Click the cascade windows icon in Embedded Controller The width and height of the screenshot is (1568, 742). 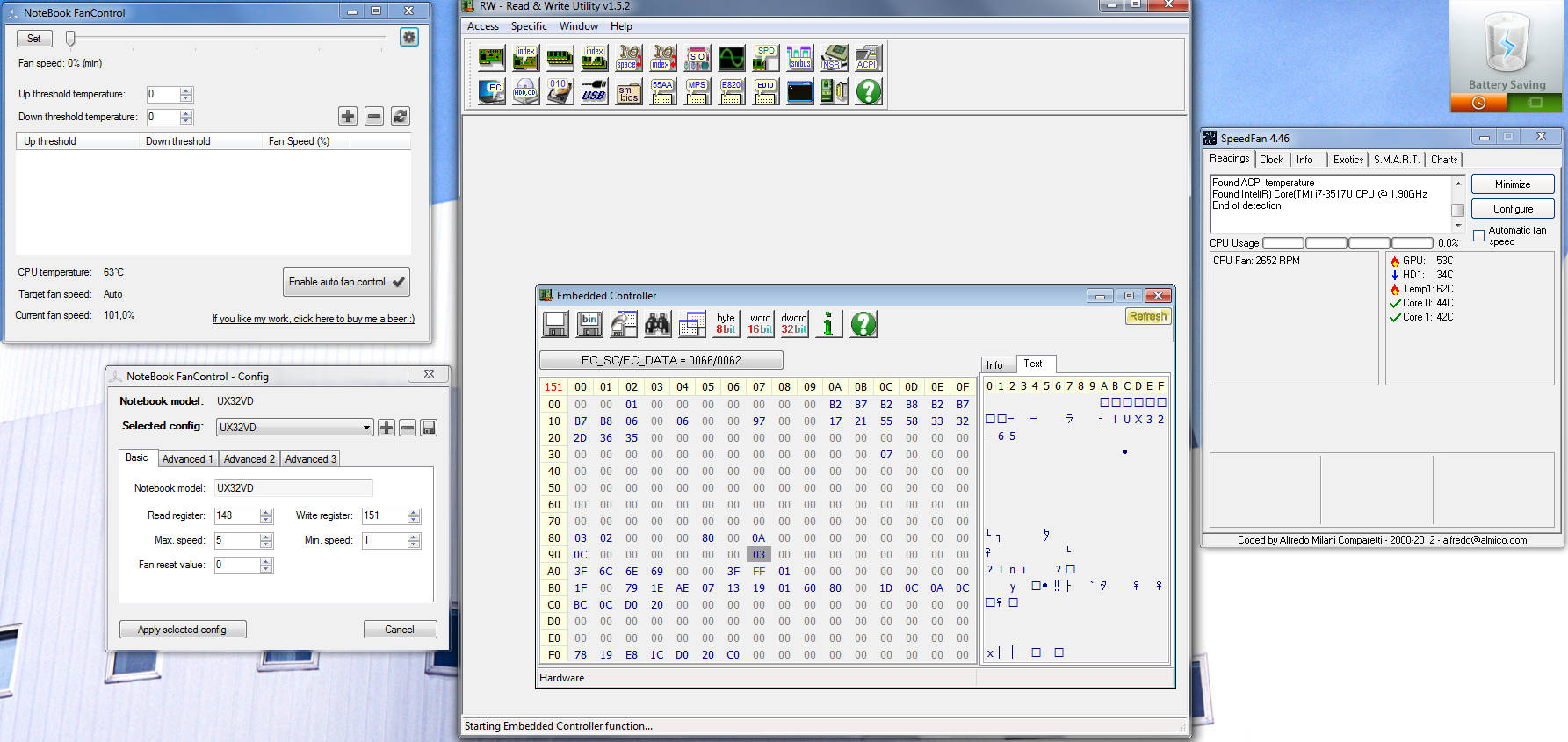[x=692, y=324]
